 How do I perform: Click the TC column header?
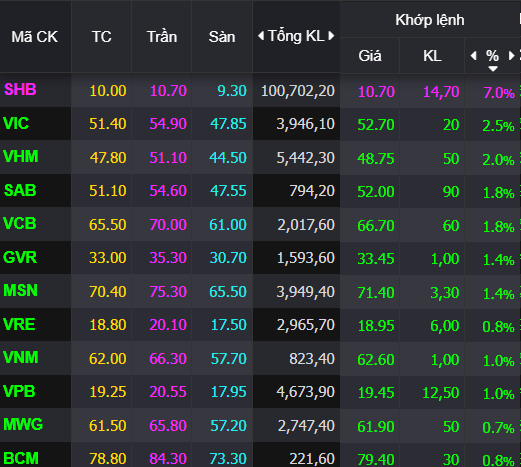point(102,37)
